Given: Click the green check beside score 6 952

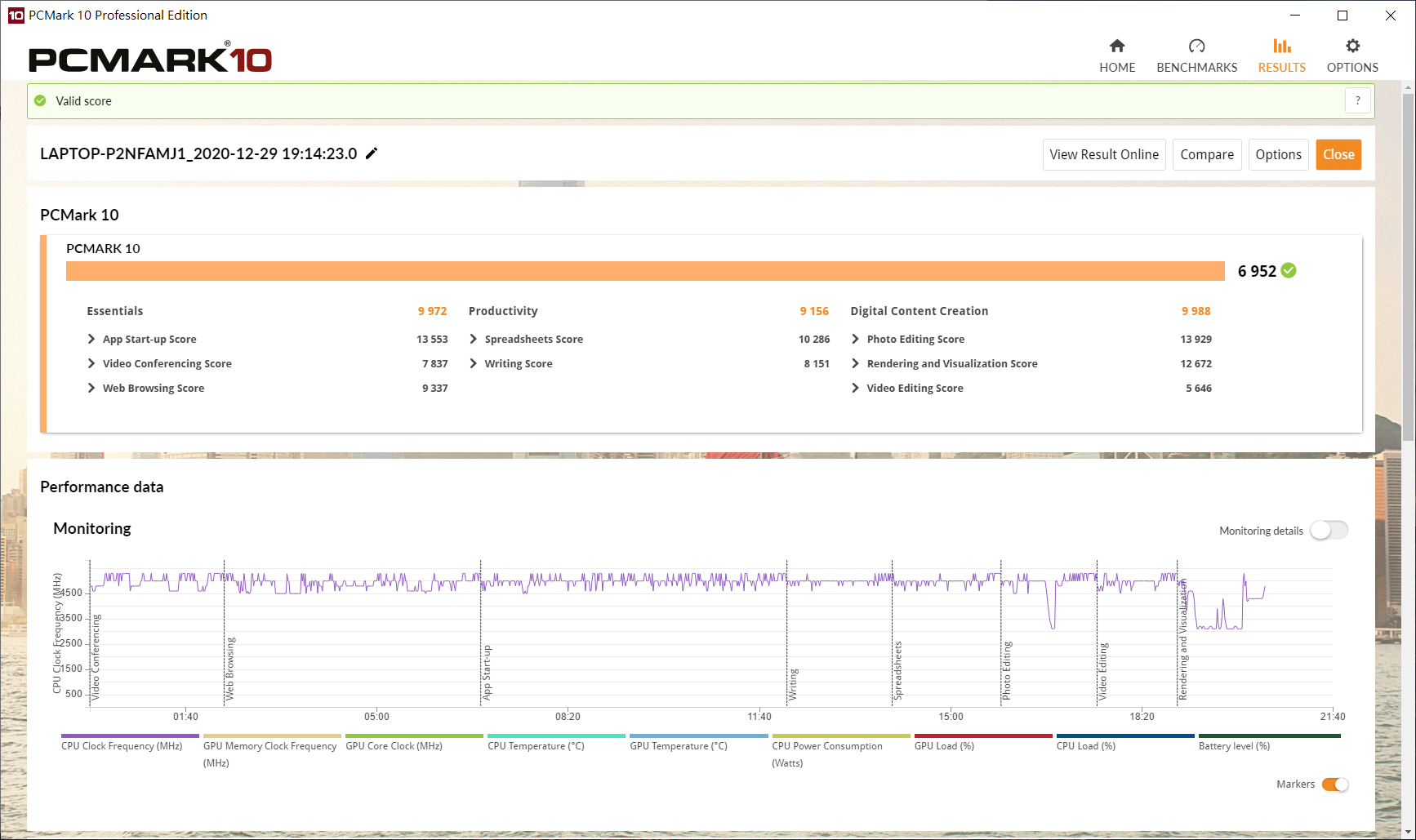Looking at the screenshot, I should click(1289, 270).
